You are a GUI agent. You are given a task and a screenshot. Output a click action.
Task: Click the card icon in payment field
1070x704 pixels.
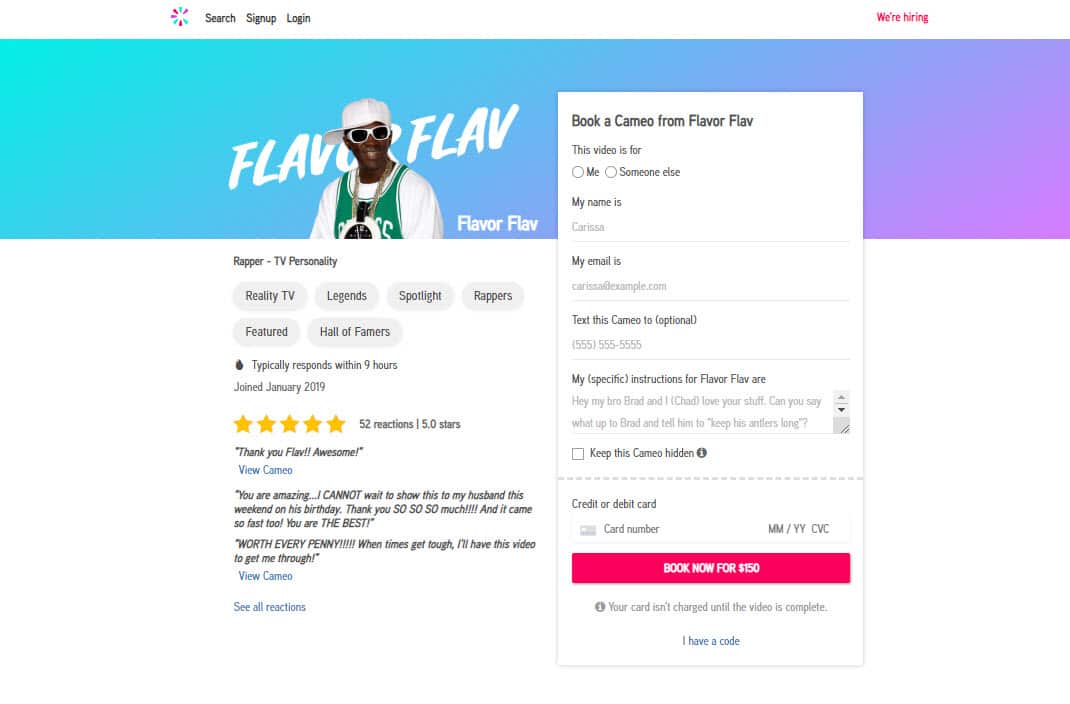(588, 529)
